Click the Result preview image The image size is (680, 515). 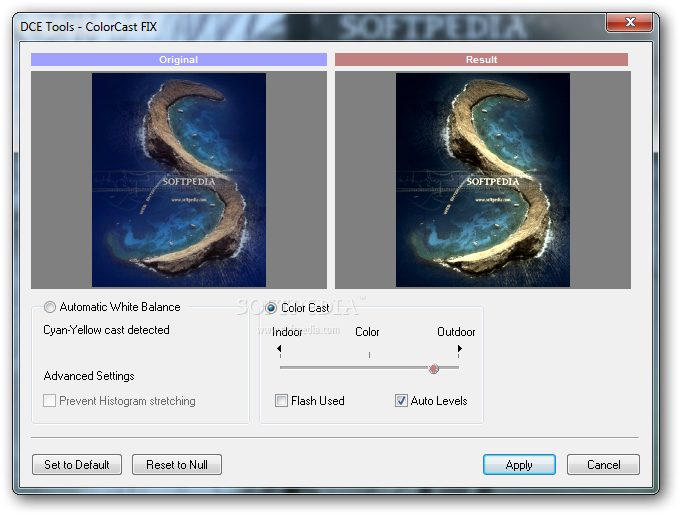pyautogui.click(x=483, y=180)
